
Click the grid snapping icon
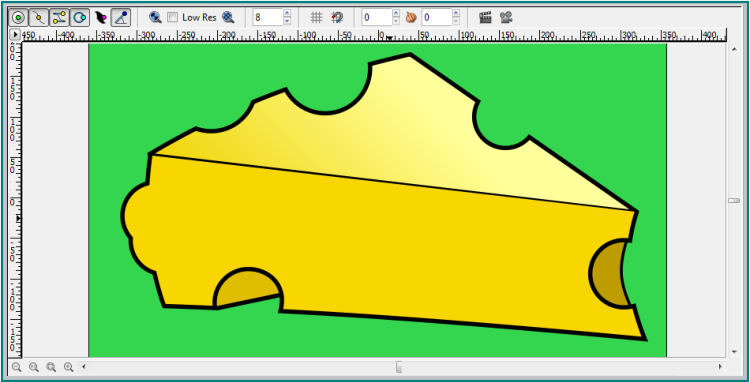point(337,18)
